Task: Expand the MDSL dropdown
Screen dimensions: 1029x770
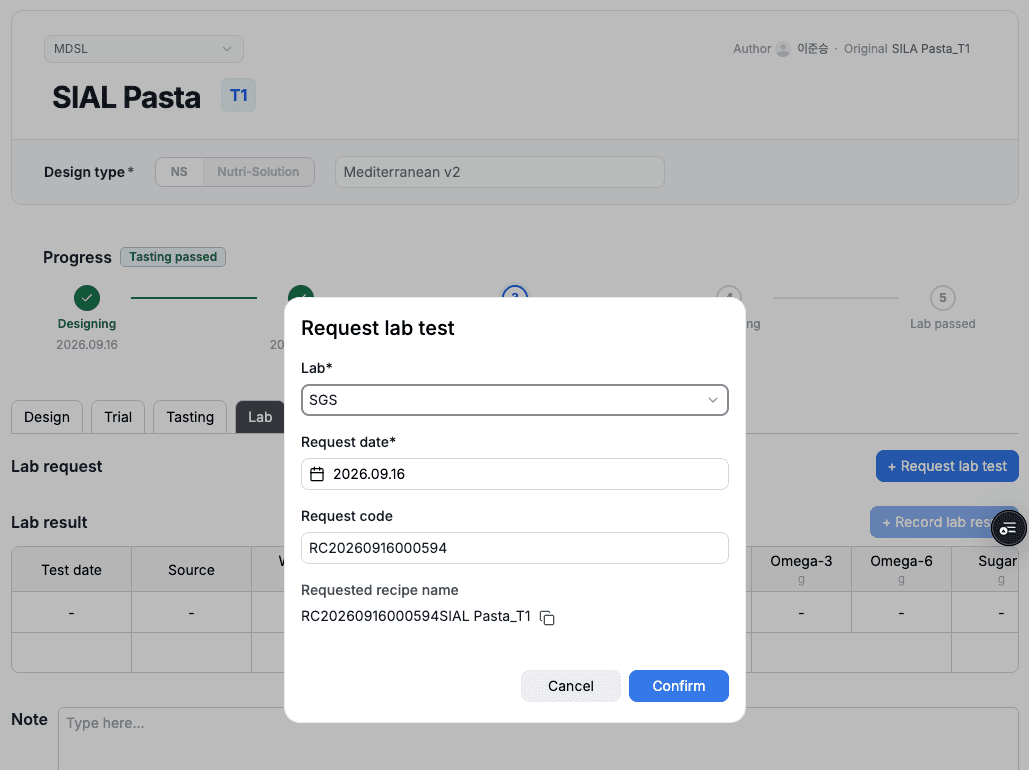Action: [144, 49]
